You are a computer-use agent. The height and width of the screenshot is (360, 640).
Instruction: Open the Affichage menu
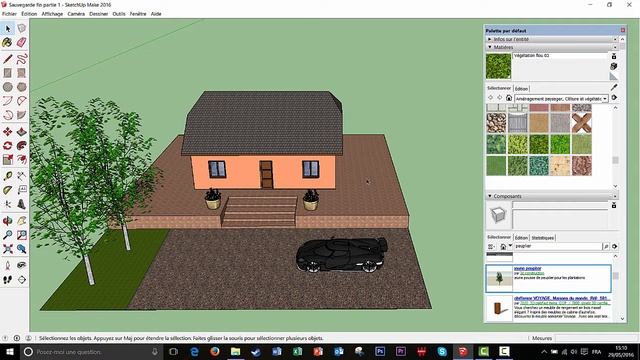pyautogui.click(x=52, y=14)
